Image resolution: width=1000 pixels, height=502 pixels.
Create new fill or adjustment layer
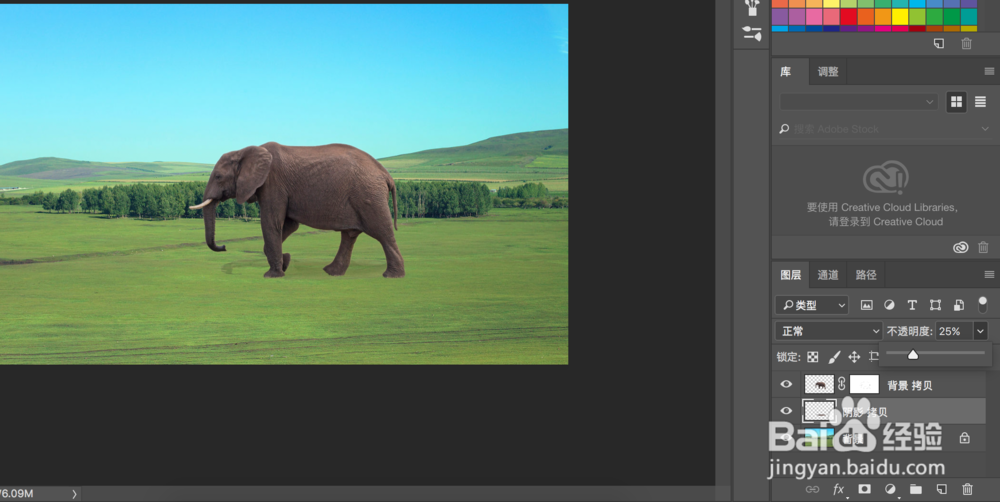tap(890, 489)
